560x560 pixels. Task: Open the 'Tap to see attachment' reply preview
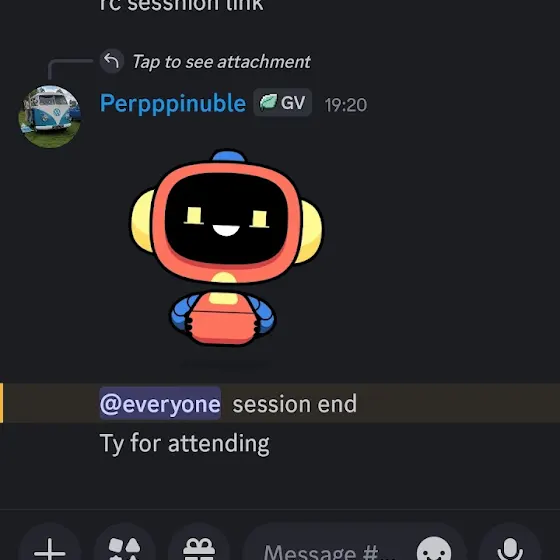[221, 61]
